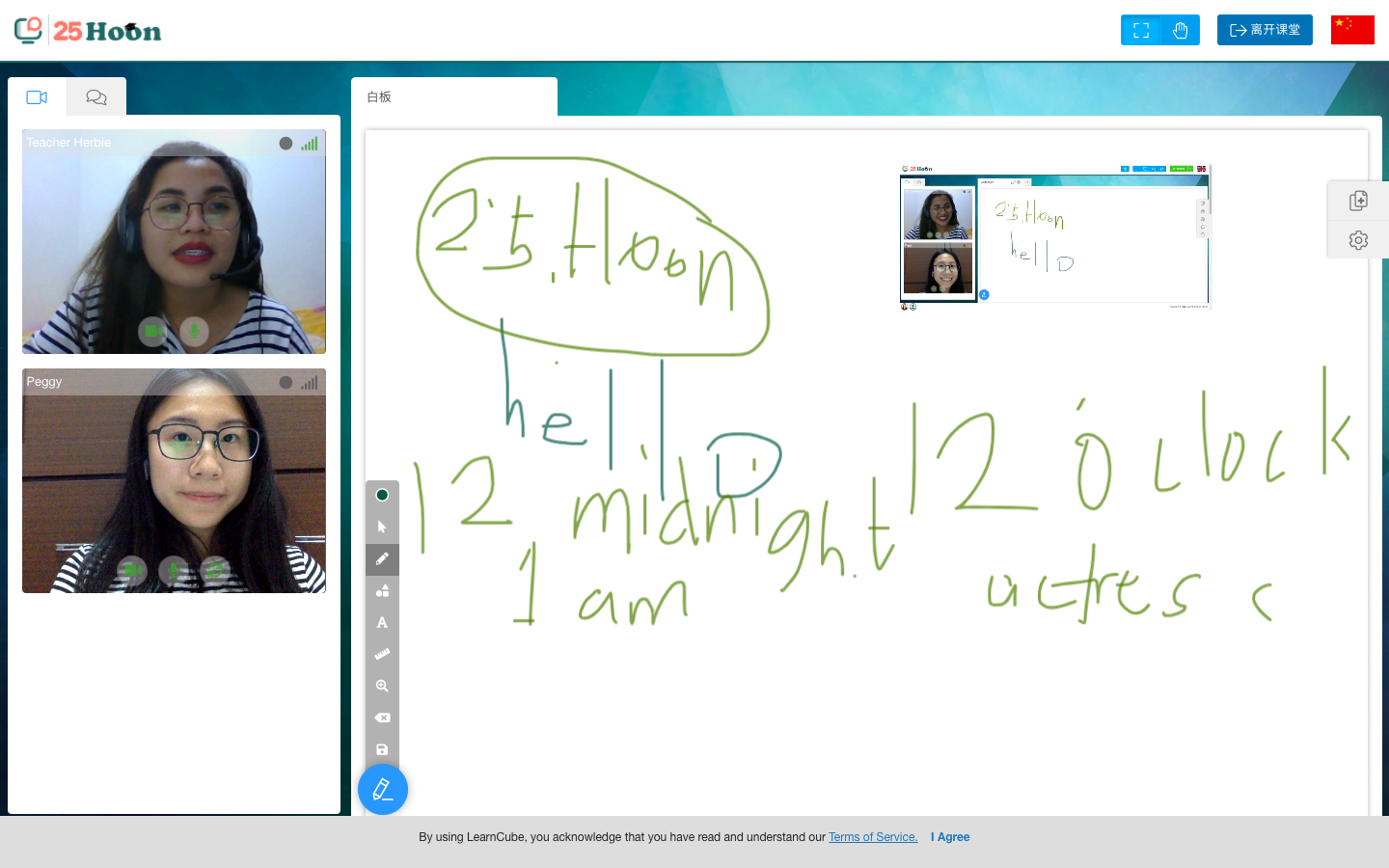
Task: Click Peggy's video feed
Action: pos(174,481)
